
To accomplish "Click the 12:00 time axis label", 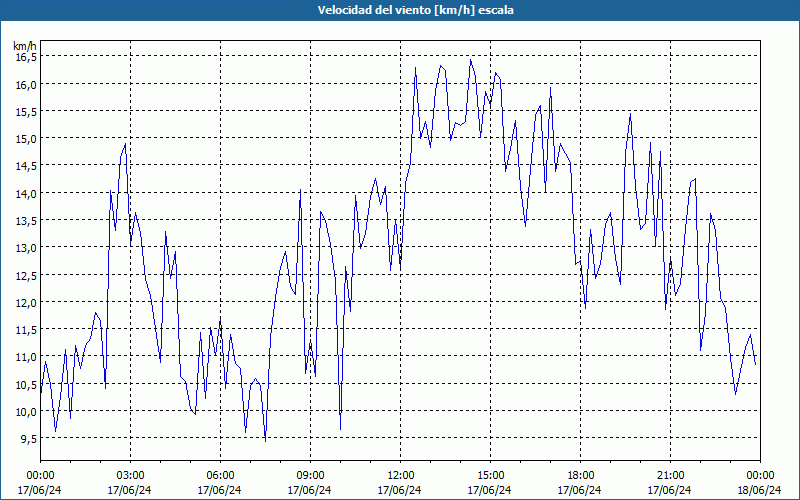I will coord(401,476).
